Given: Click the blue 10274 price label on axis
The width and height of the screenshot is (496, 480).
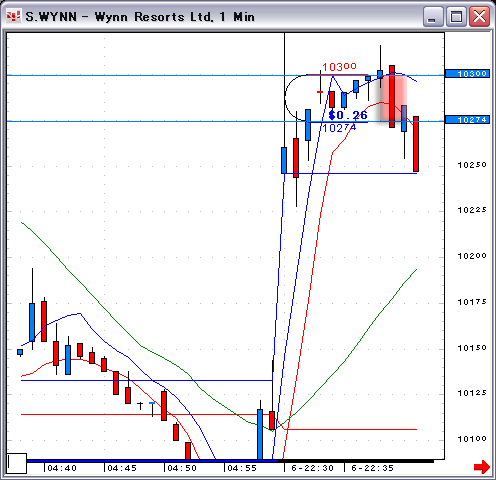Looking at the screenshot, I should (467, 120).
